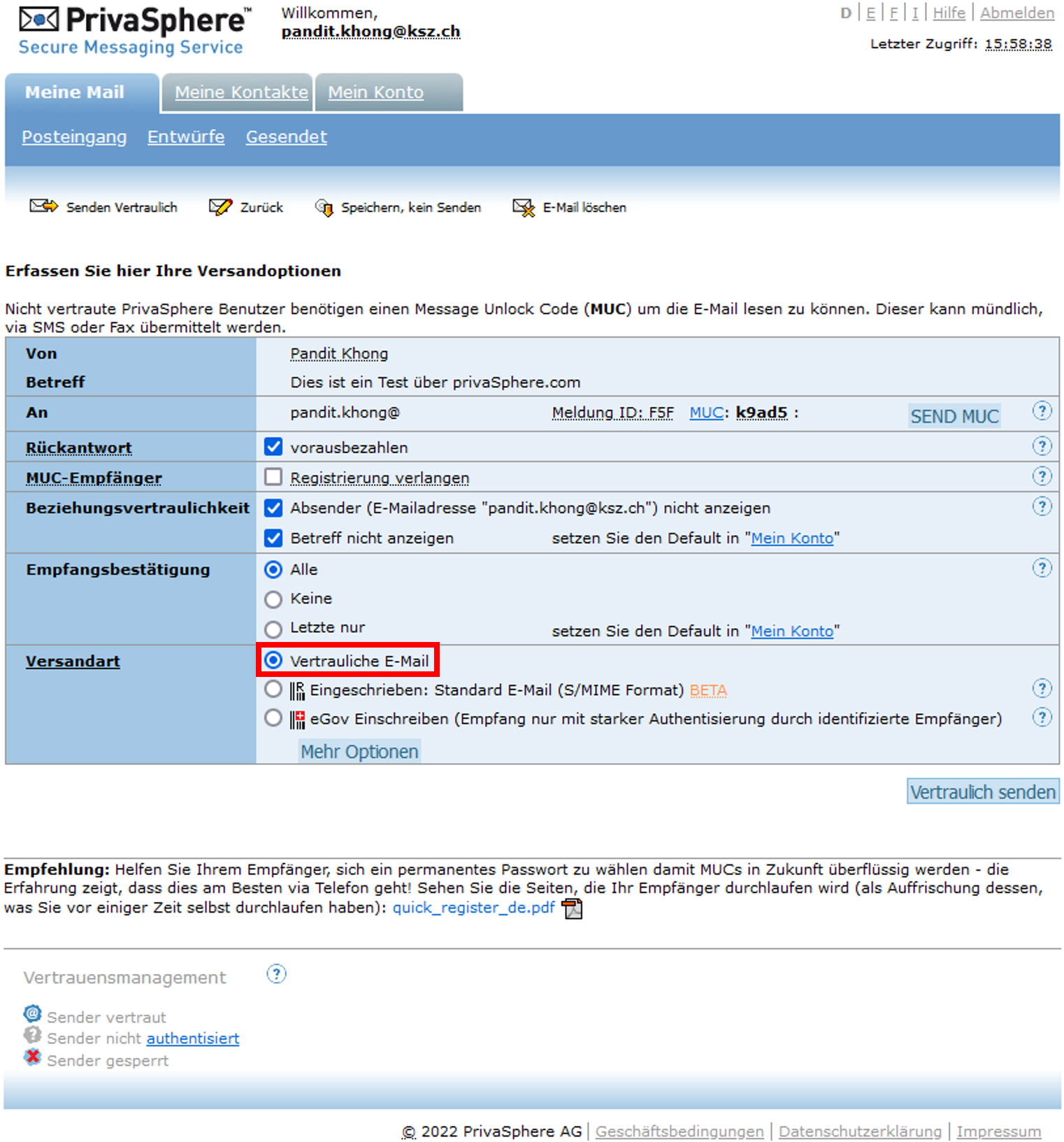This screenshot has width=1064, height=1142.
Task: Switch to Meine Kontakte tab
Action: point(240,92)
